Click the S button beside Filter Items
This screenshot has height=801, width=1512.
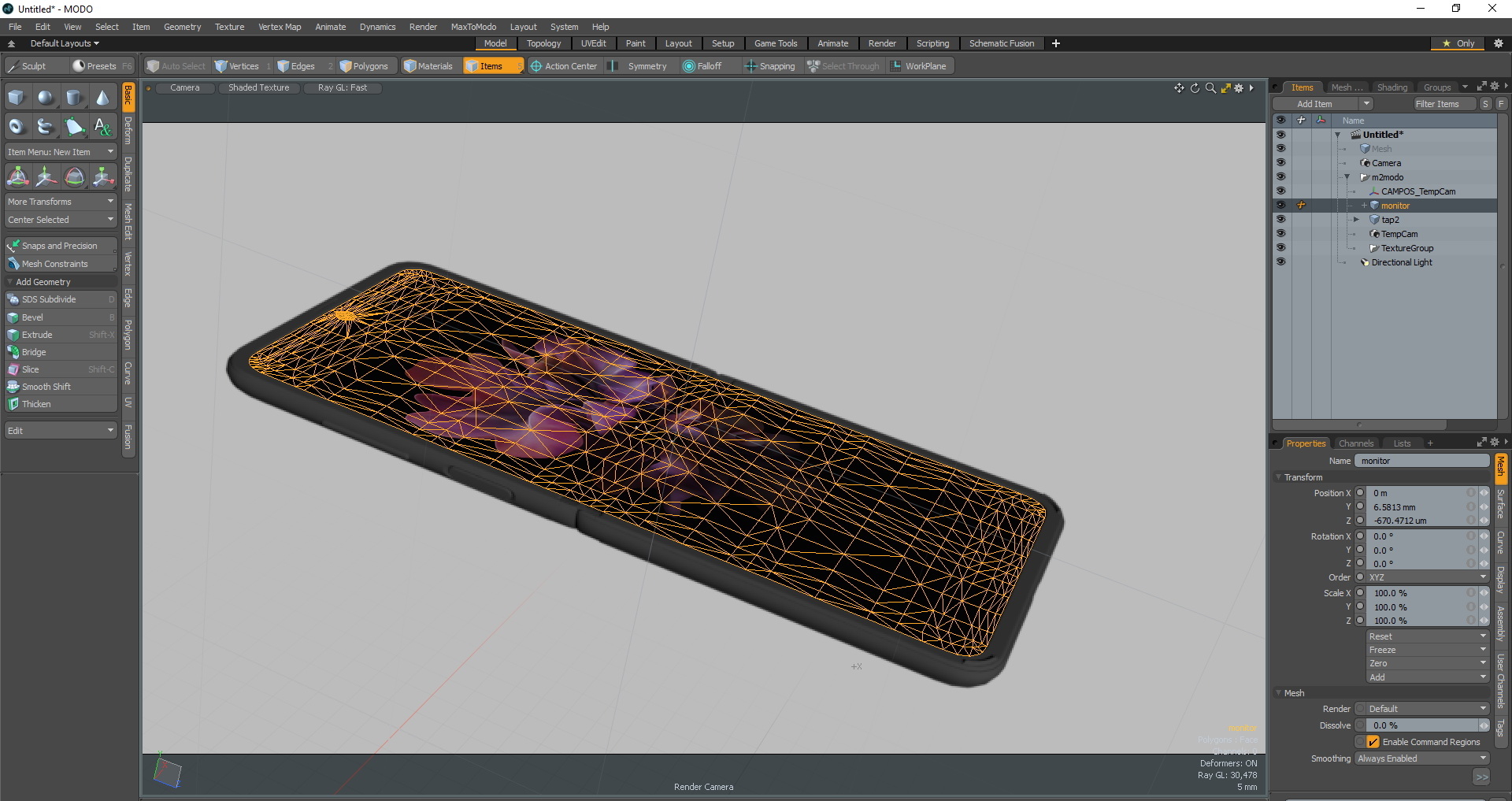point(1485,104)
